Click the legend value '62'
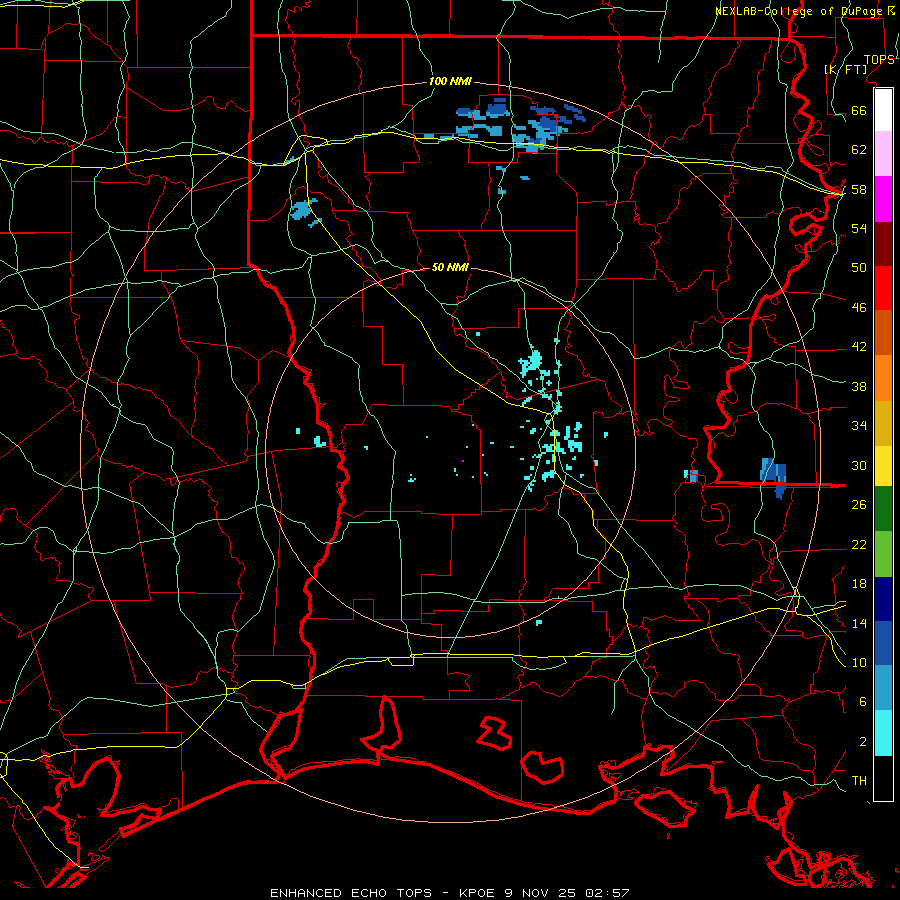This screenshot has height=900, width=900. pos(859,150)
